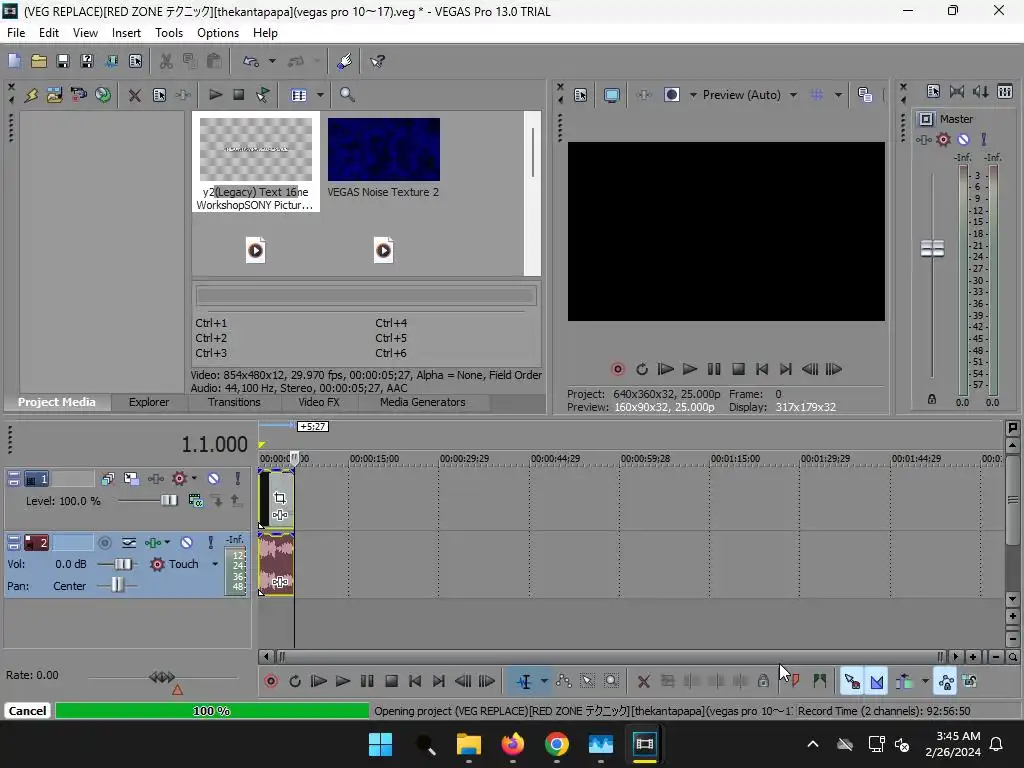1024x768 pixels.
Task: Expand dropdown next to Auto Crossfade tool
Action: tap(925, 681)
